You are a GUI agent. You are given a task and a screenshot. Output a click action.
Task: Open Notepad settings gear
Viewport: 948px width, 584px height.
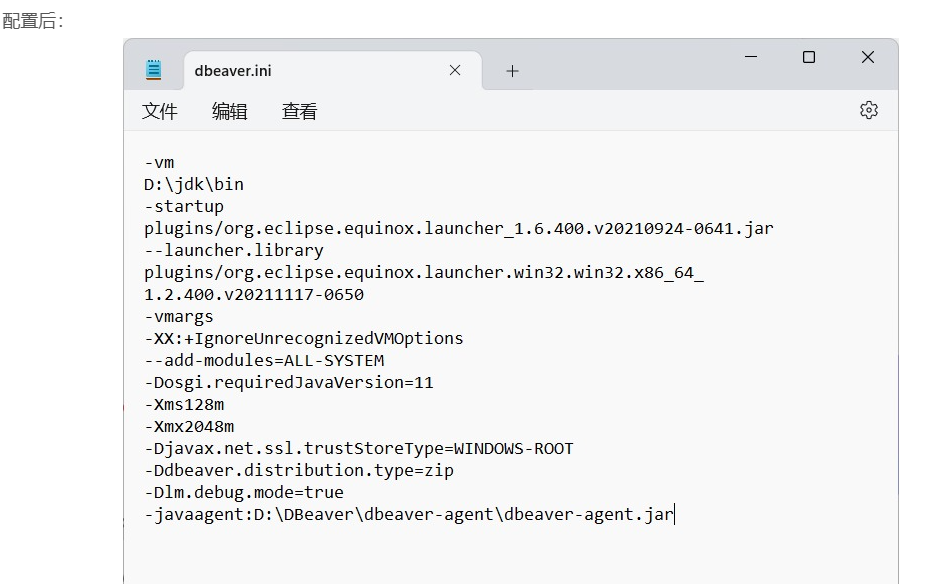point(868,110)
